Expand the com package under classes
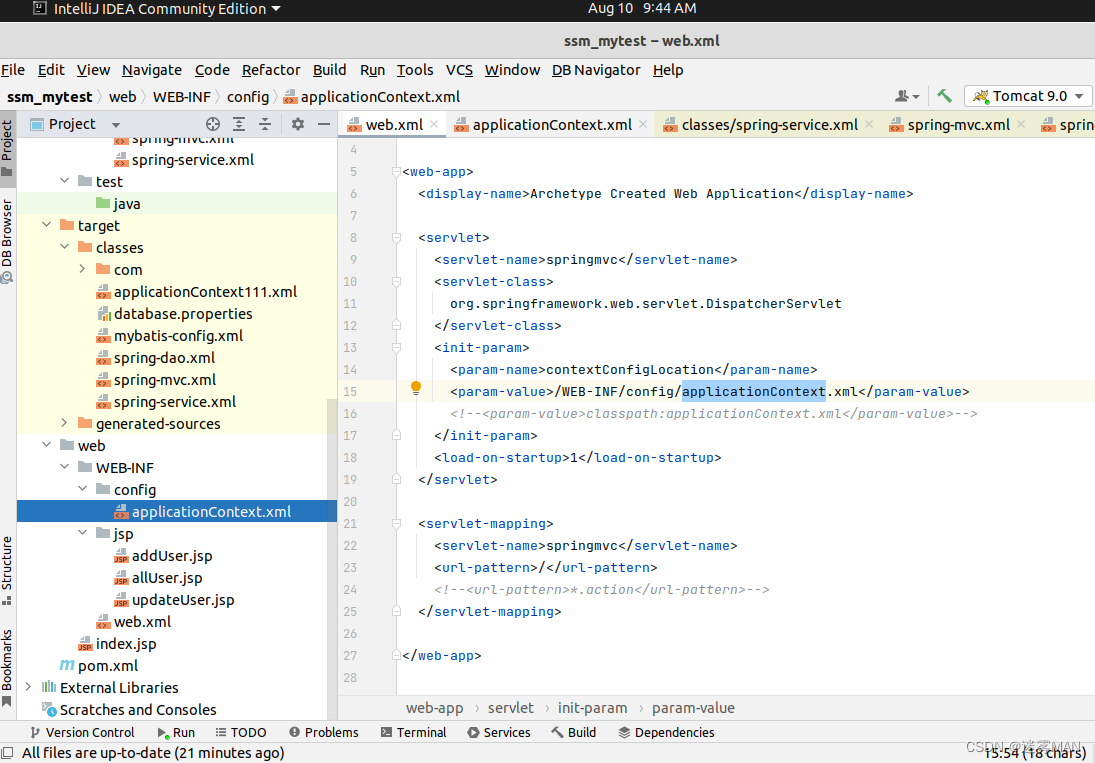Viewport: 1095px width, 763px height. pyautogui.click(x=82, y=269)
